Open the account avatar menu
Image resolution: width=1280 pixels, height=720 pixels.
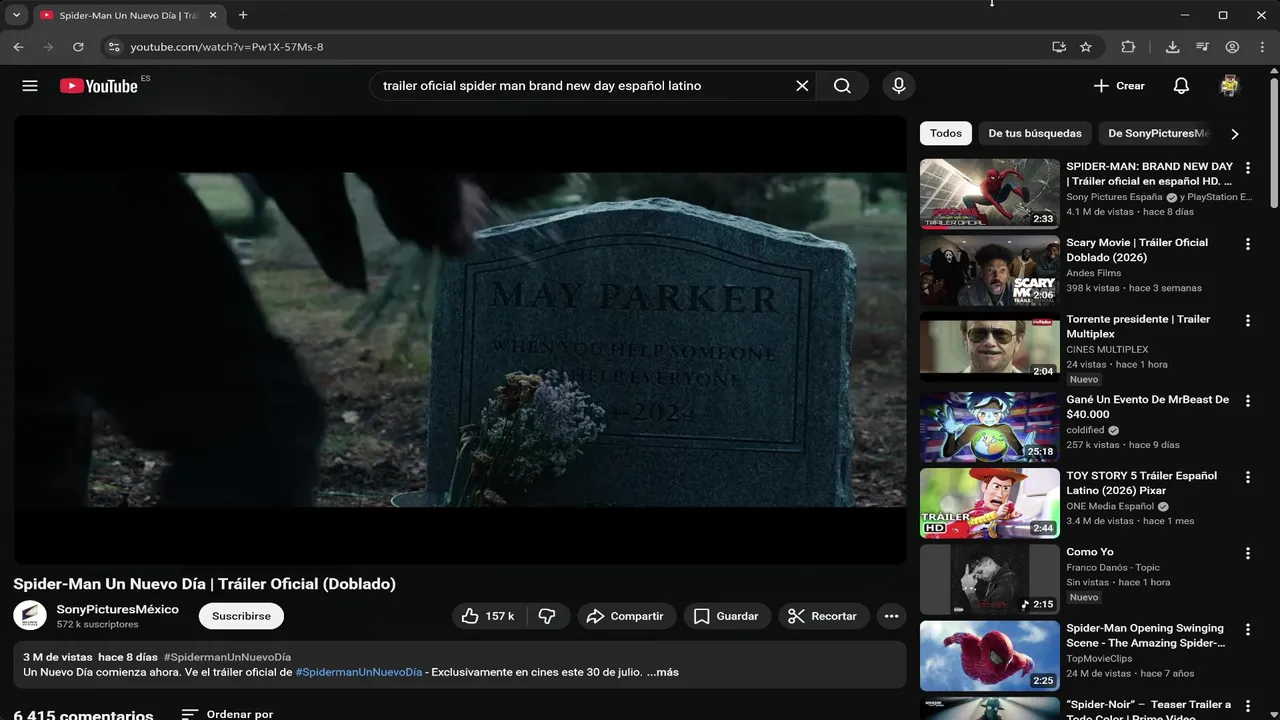click(x=1230, y=86)
